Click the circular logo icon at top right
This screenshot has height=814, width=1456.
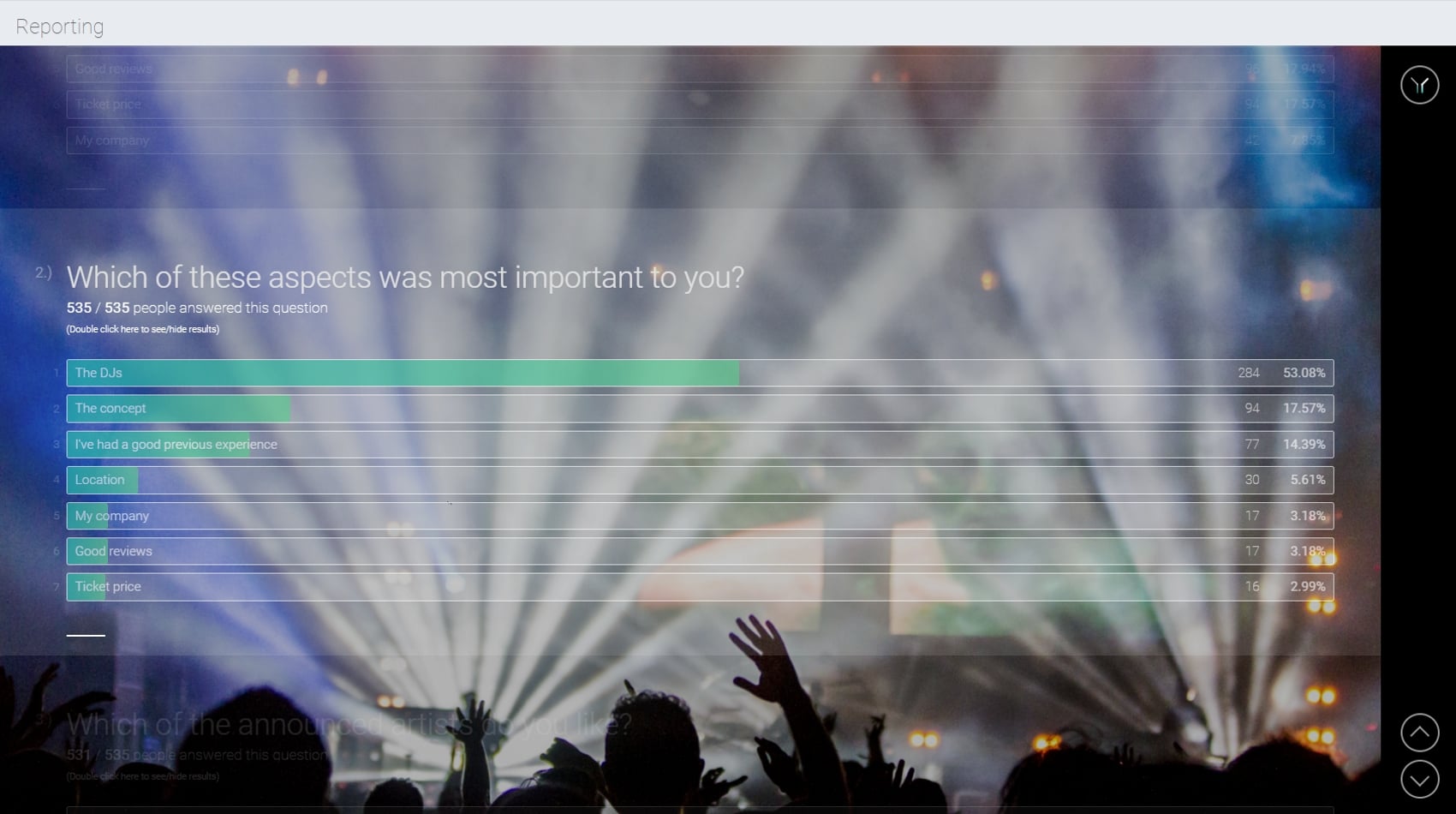click(x=1419, y=85)
